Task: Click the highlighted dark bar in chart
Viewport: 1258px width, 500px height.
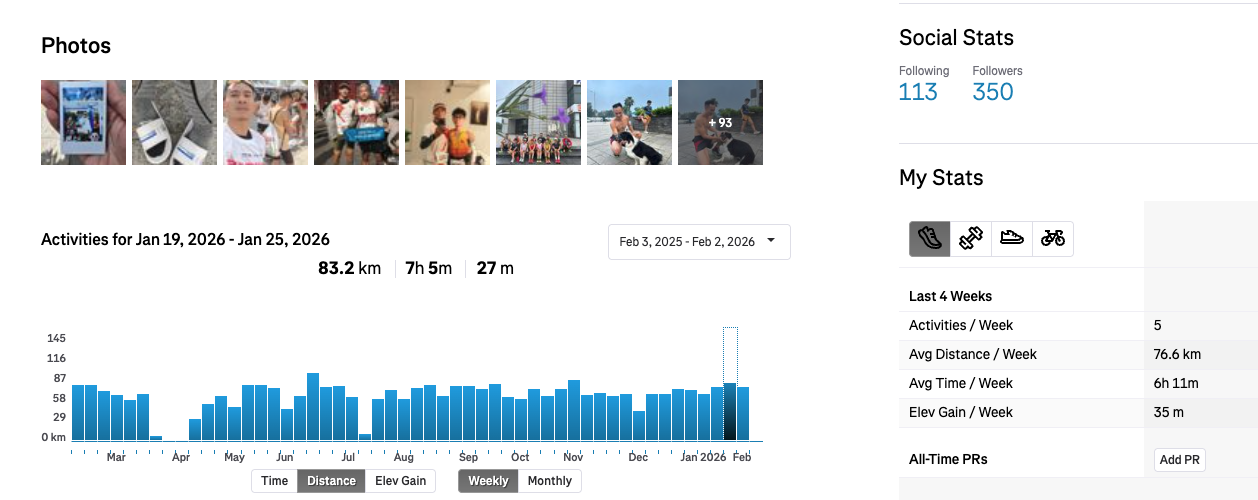Action: click(x=730, y=412)
